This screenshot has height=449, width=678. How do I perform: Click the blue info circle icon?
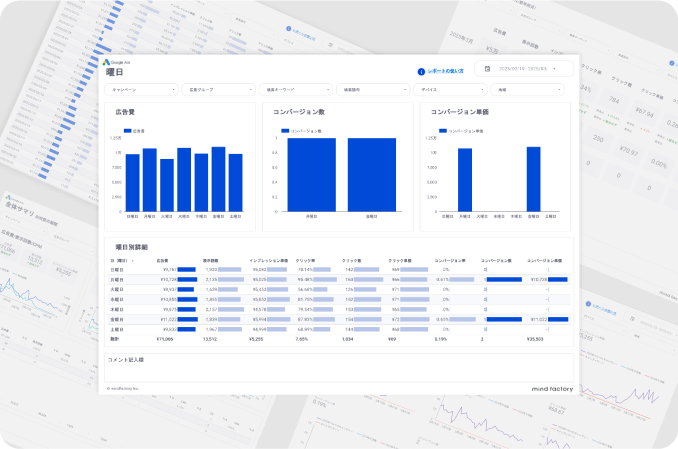click(421, 72)
